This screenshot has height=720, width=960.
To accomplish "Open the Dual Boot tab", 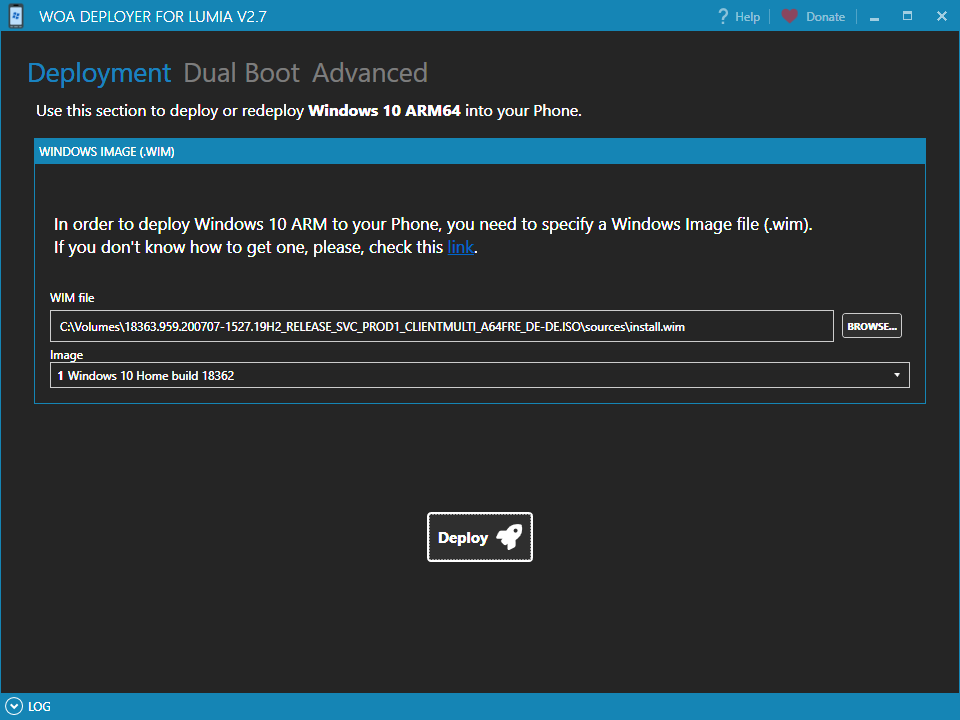I will (x=242, y=73).
